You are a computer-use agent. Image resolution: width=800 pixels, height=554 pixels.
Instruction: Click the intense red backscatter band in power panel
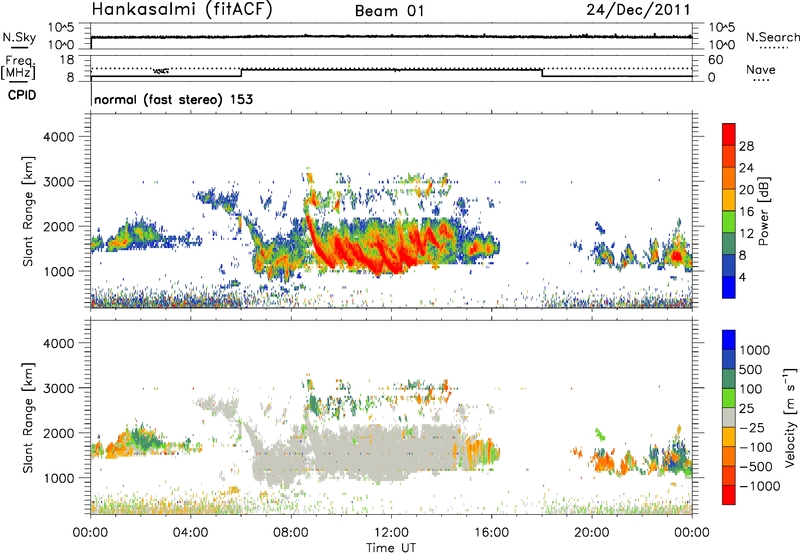pos(378,250)
